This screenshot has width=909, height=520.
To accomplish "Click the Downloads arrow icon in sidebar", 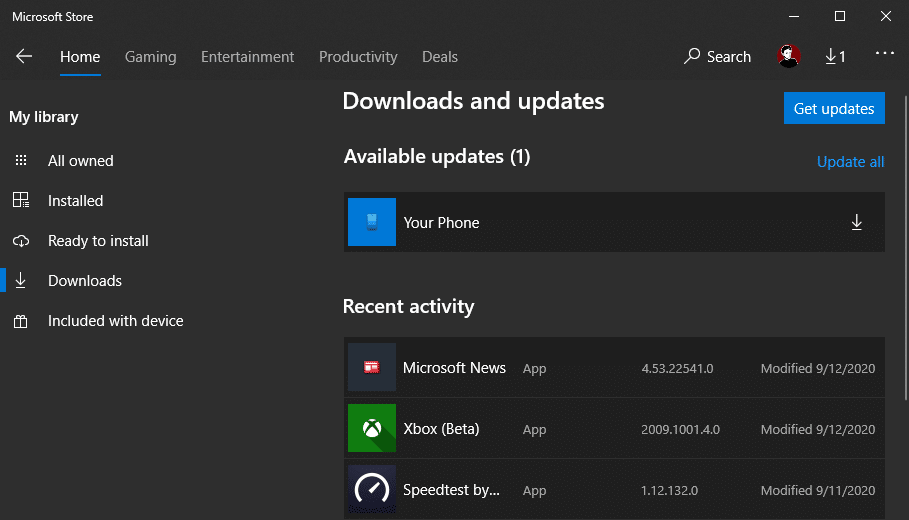I will [x=21, y=280].
